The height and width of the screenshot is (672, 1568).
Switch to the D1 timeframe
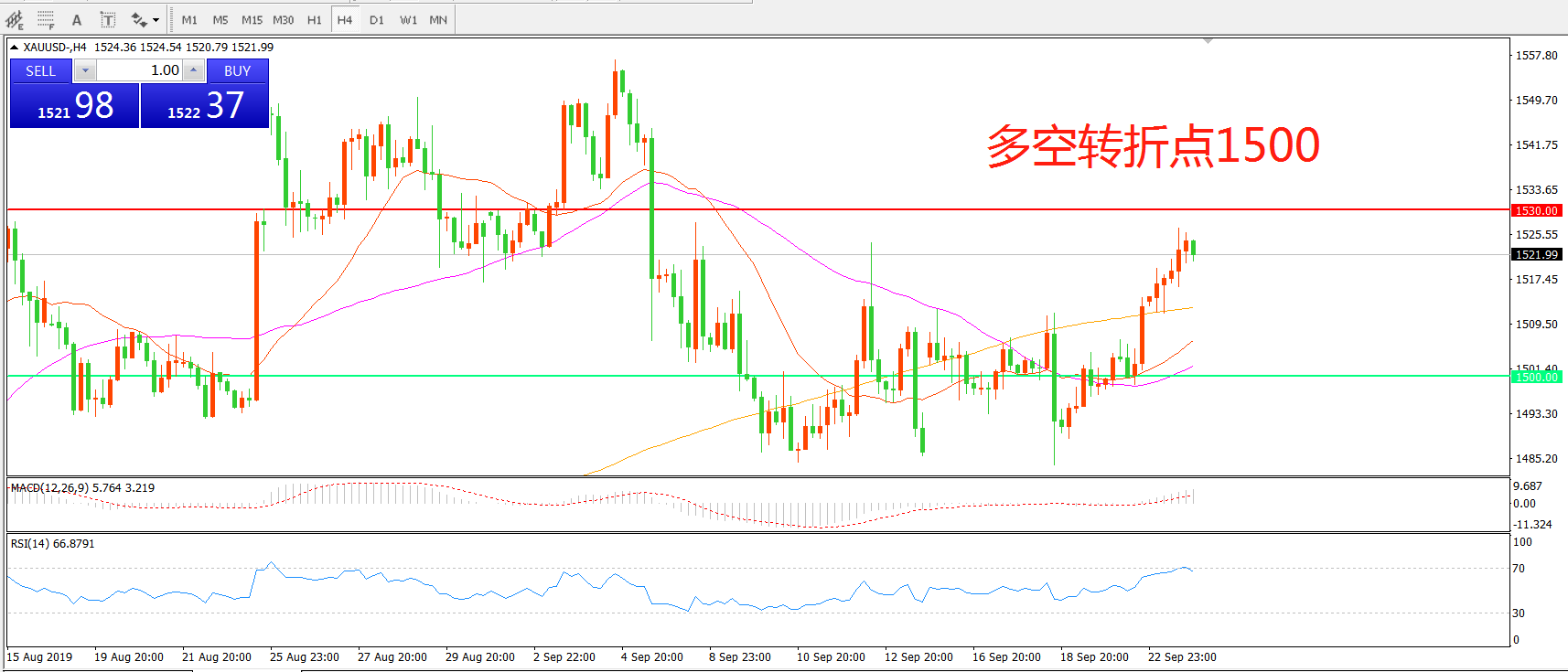pos(377,19)
